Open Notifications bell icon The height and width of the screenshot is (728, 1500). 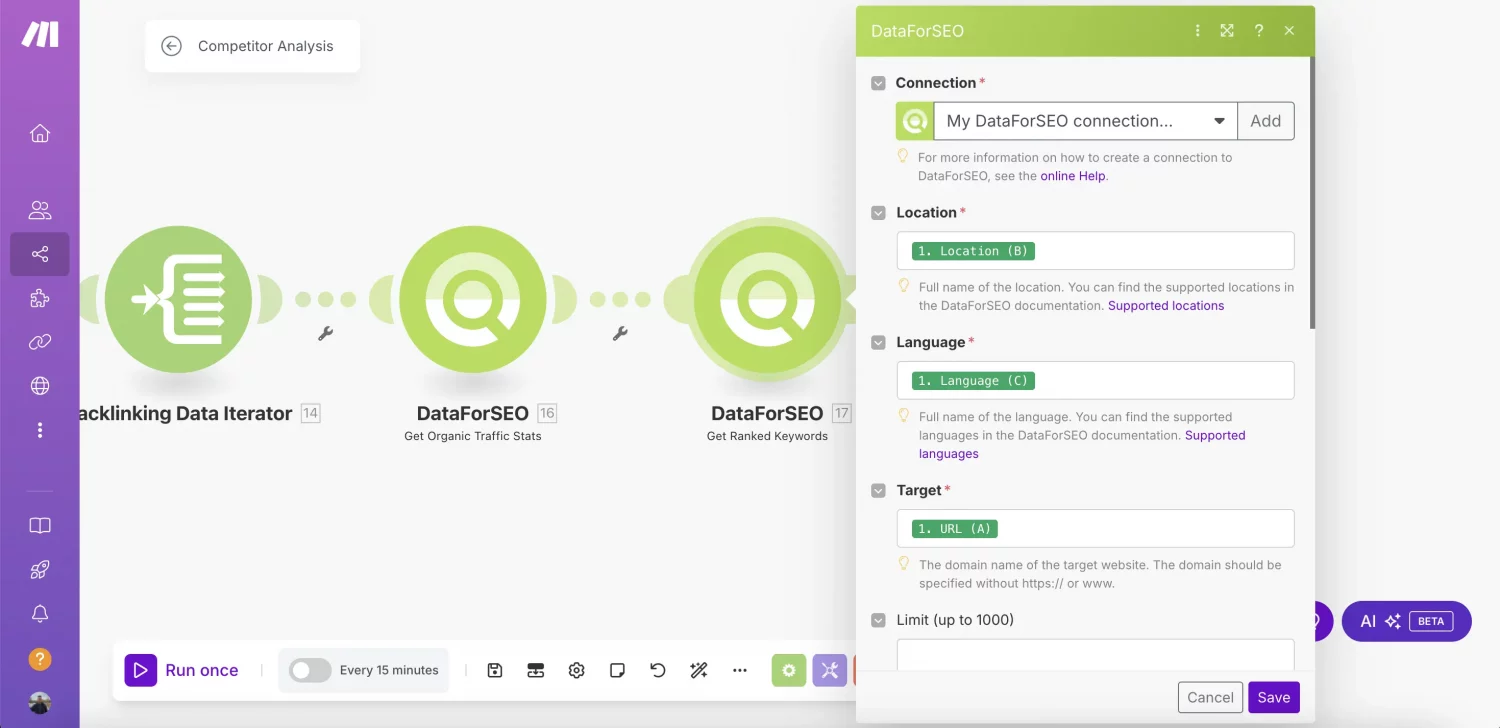pos(40,614)
